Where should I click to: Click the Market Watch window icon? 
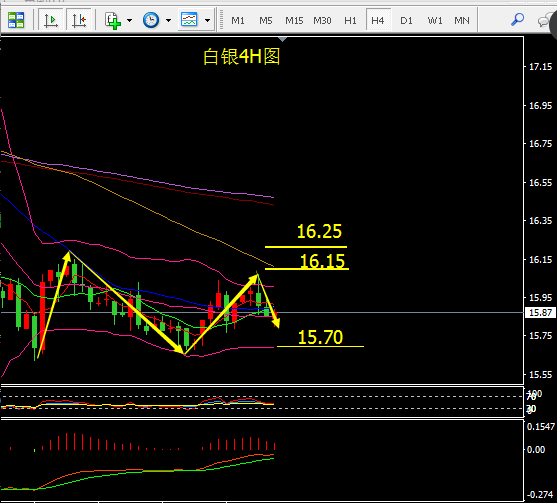16,20
